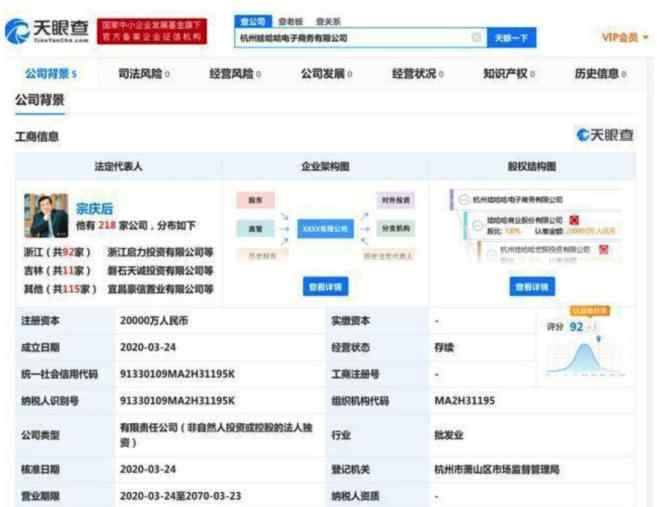Click the 有限责任公司 company type value
660x507 pixels.
216,435
